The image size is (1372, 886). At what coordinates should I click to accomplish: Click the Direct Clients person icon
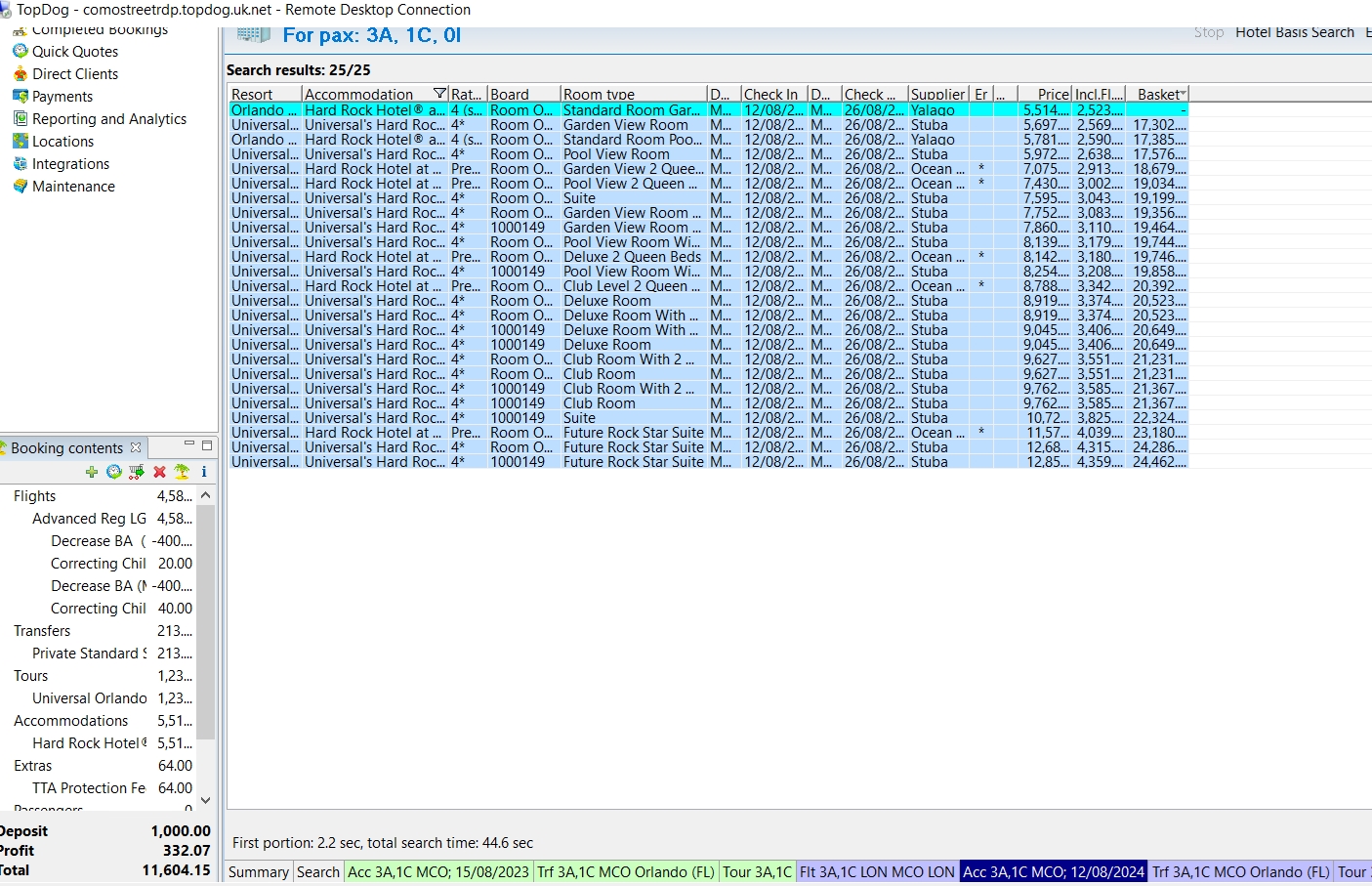pos(20,73)
